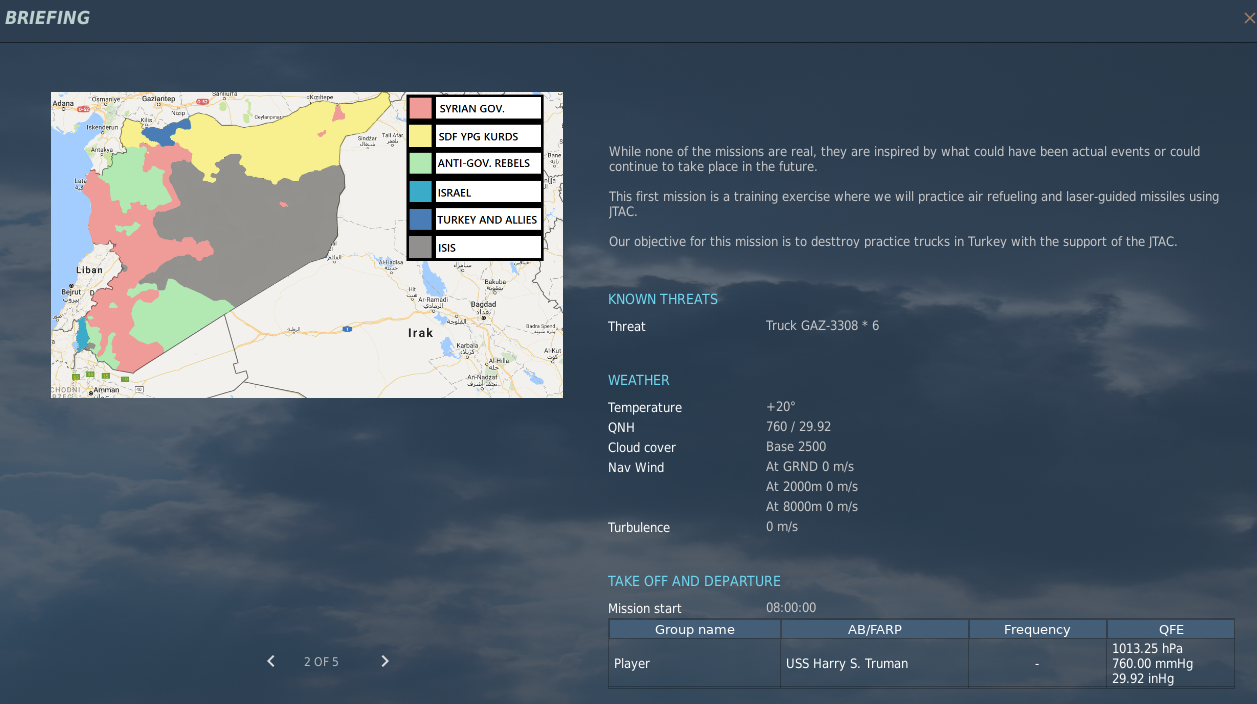Go to the next briefing page
Image resolution: width=1257 pixels, height=704 pixels.
click(x=385, y=661)
